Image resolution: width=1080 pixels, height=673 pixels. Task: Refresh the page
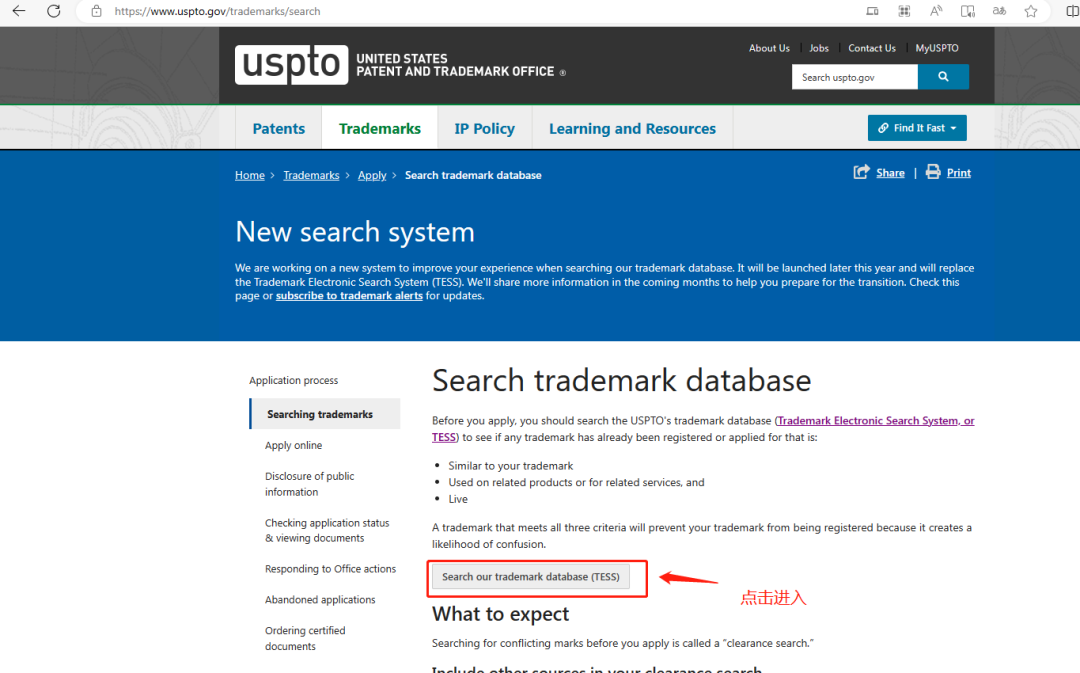54,11
